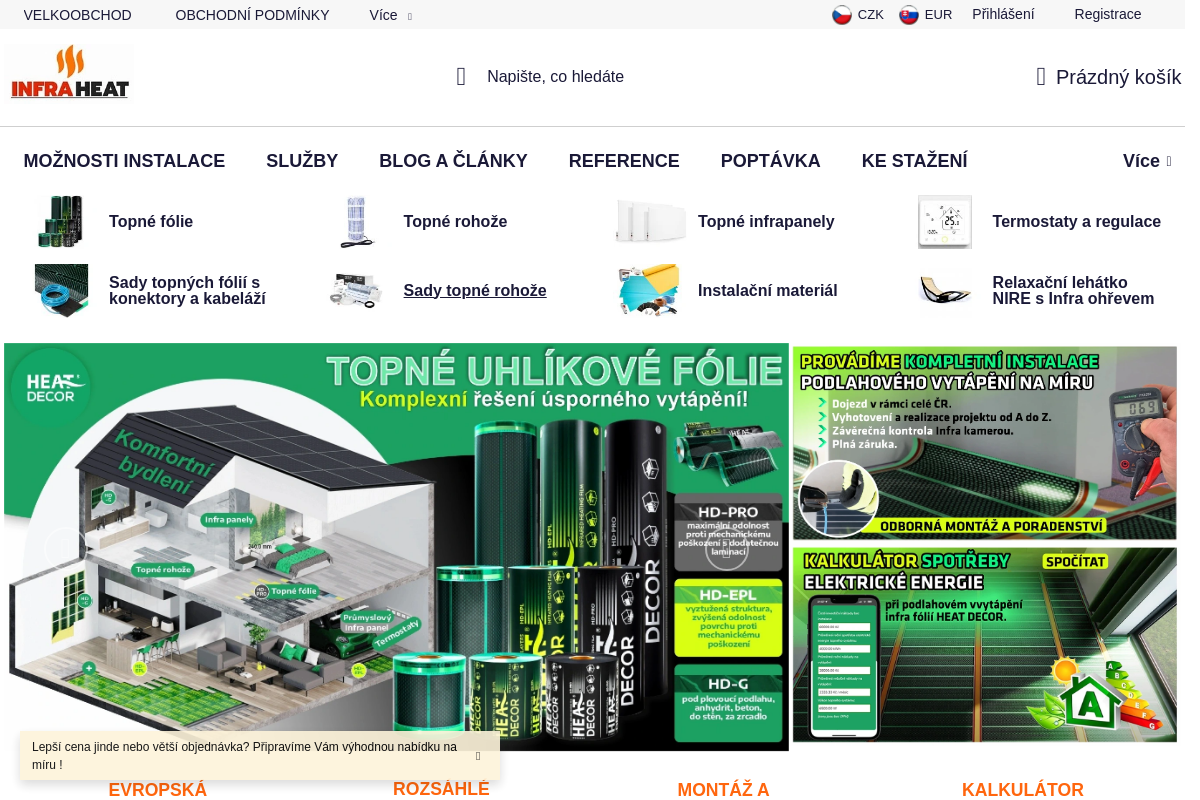Viewport: 1200px width, 800px height.
Task: Select the Czech flag for CZK currency
Action: click(841, 14)
